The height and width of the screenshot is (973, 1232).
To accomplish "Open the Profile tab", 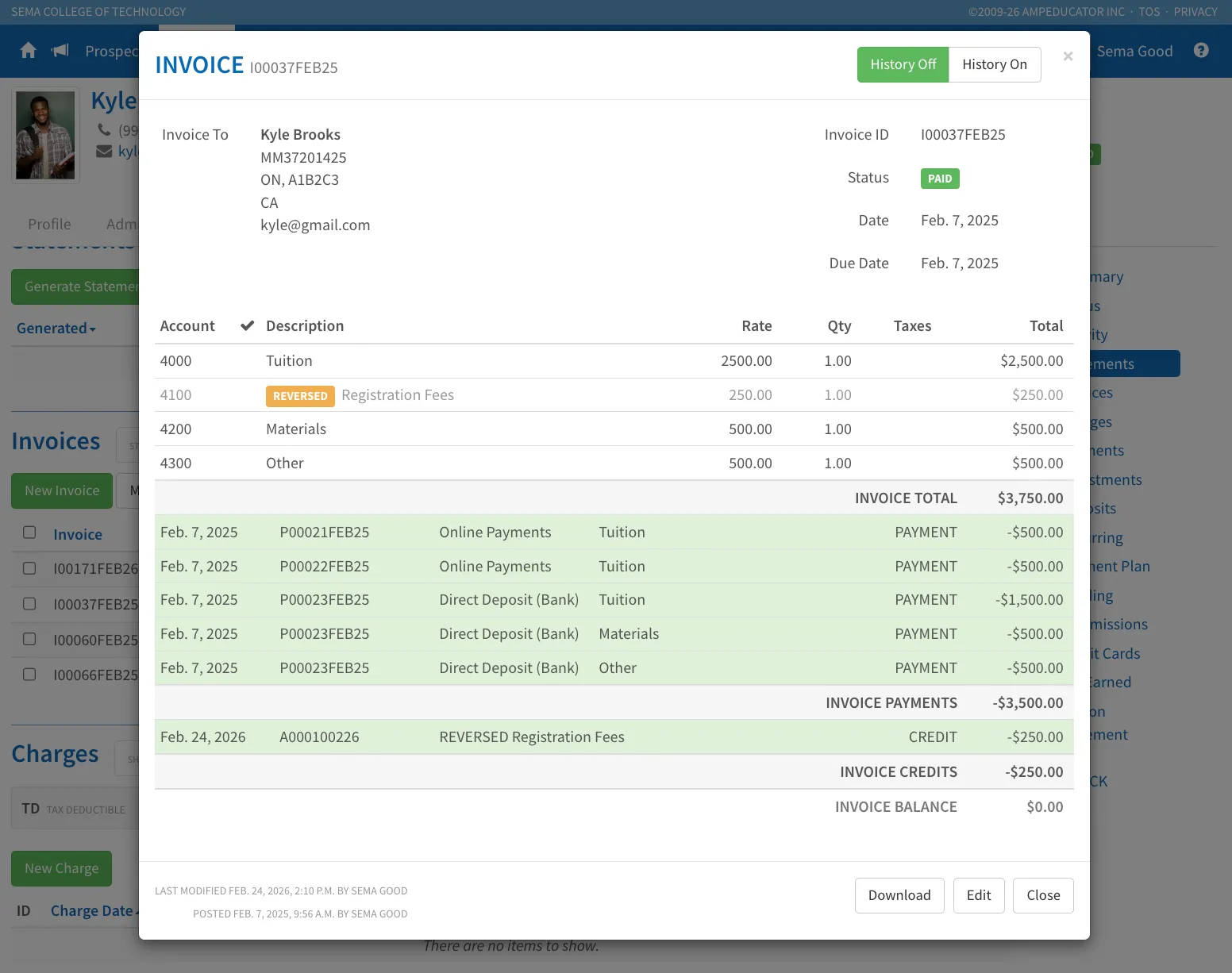I will (49, 224).
